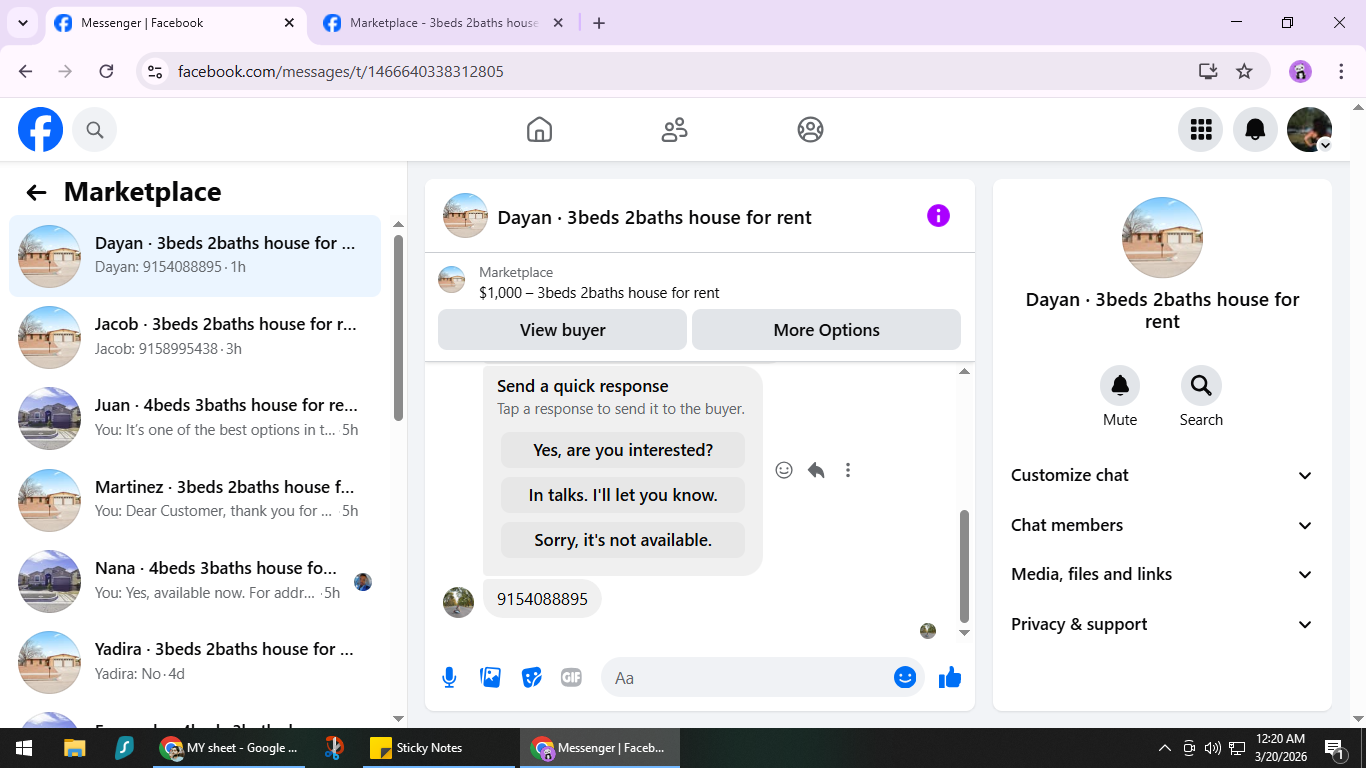The height and width of the screenshot is (768, 1366).
Task: Send 'In talks. I'll let you know.' response
Action: pyautogui.click(x=623, y=495)
